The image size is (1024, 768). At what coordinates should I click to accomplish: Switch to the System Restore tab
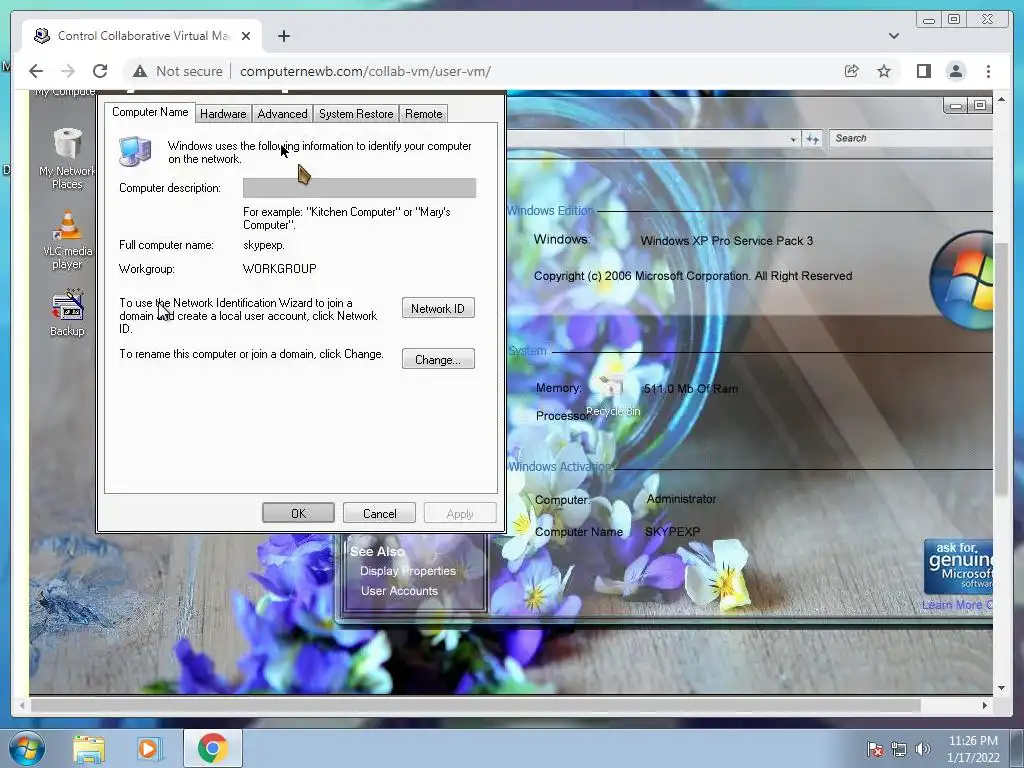[356, 114]
